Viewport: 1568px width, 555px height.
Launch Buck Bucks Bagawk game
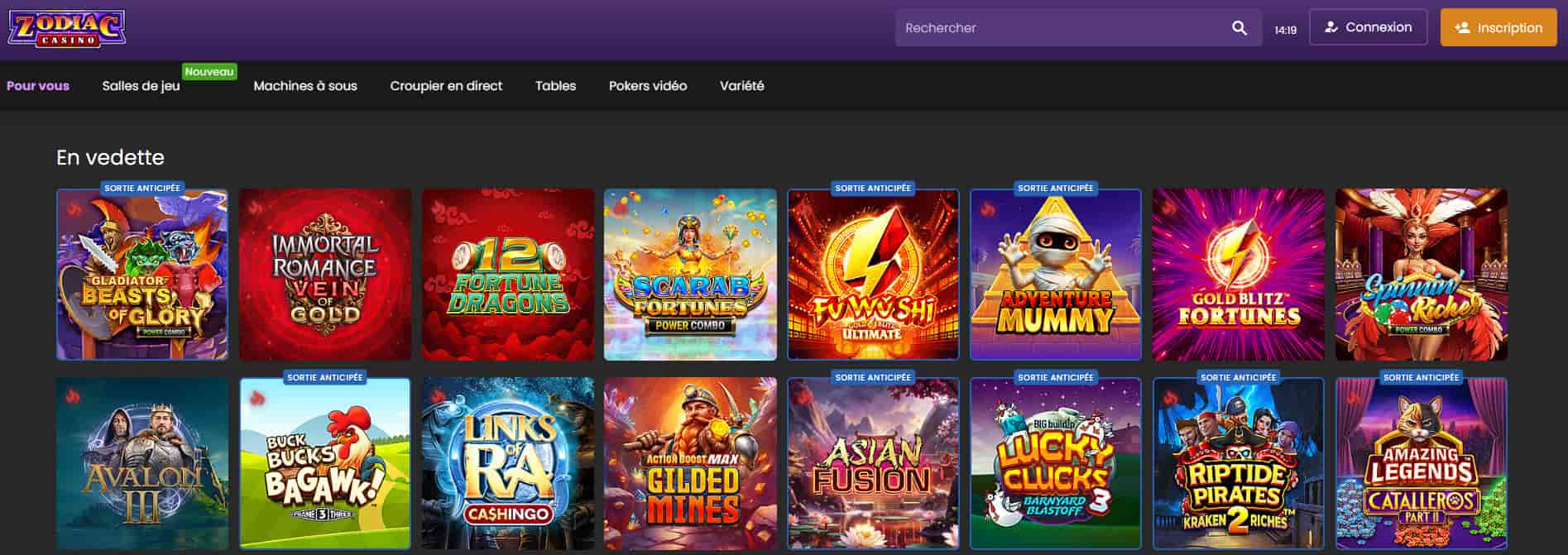click(x=325, y=464)
